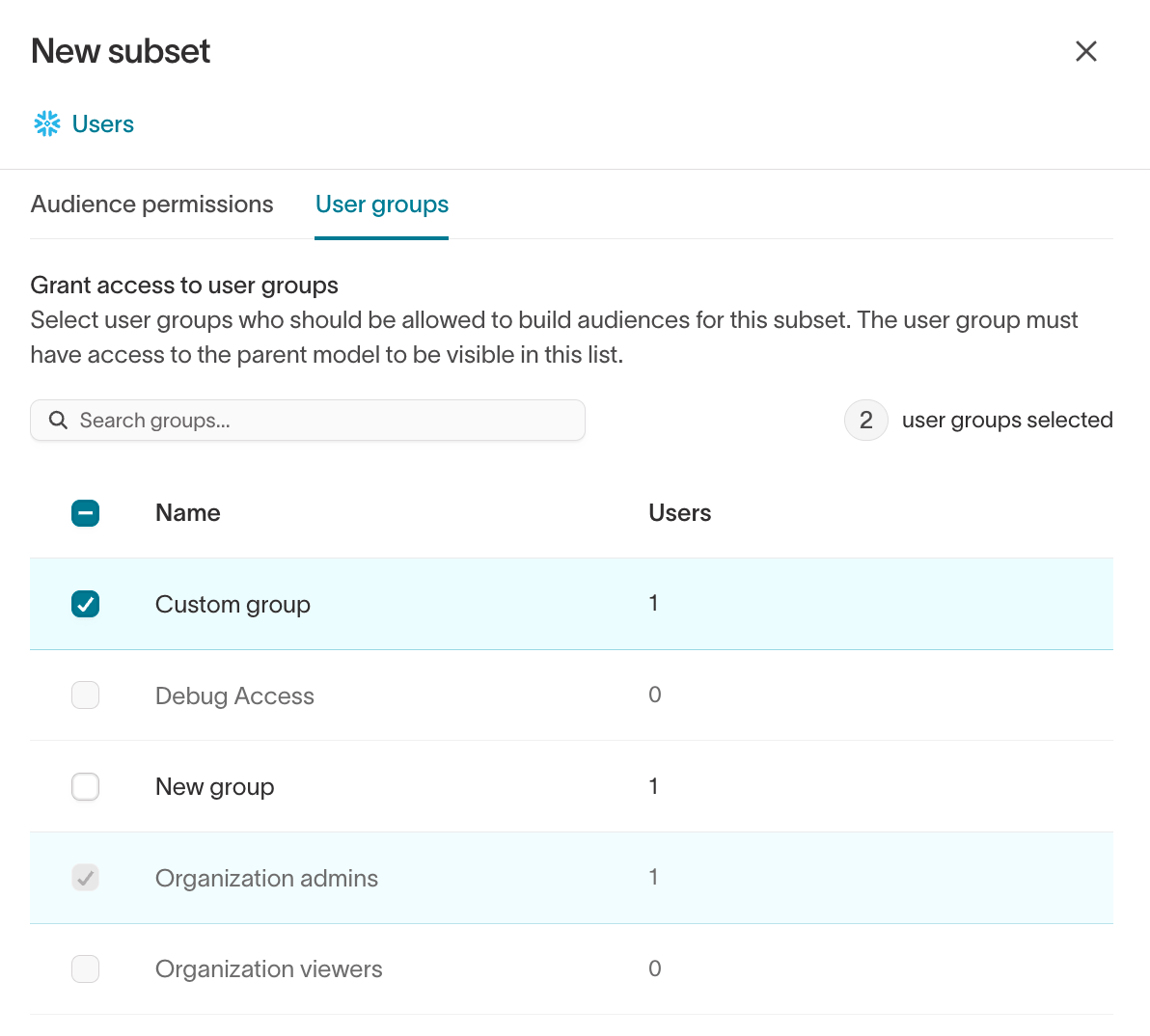Click the user groups selected label
Screen dimensions: 1150x1036
(x=1007, y=421)
